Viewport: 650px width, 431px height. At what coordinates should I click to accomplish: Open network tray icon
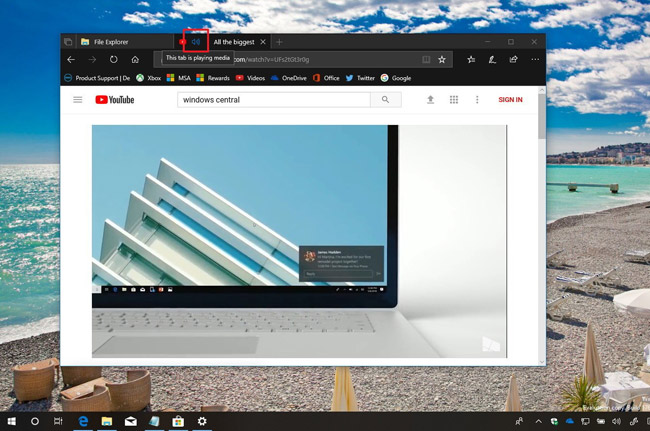(x=585, y=421)
